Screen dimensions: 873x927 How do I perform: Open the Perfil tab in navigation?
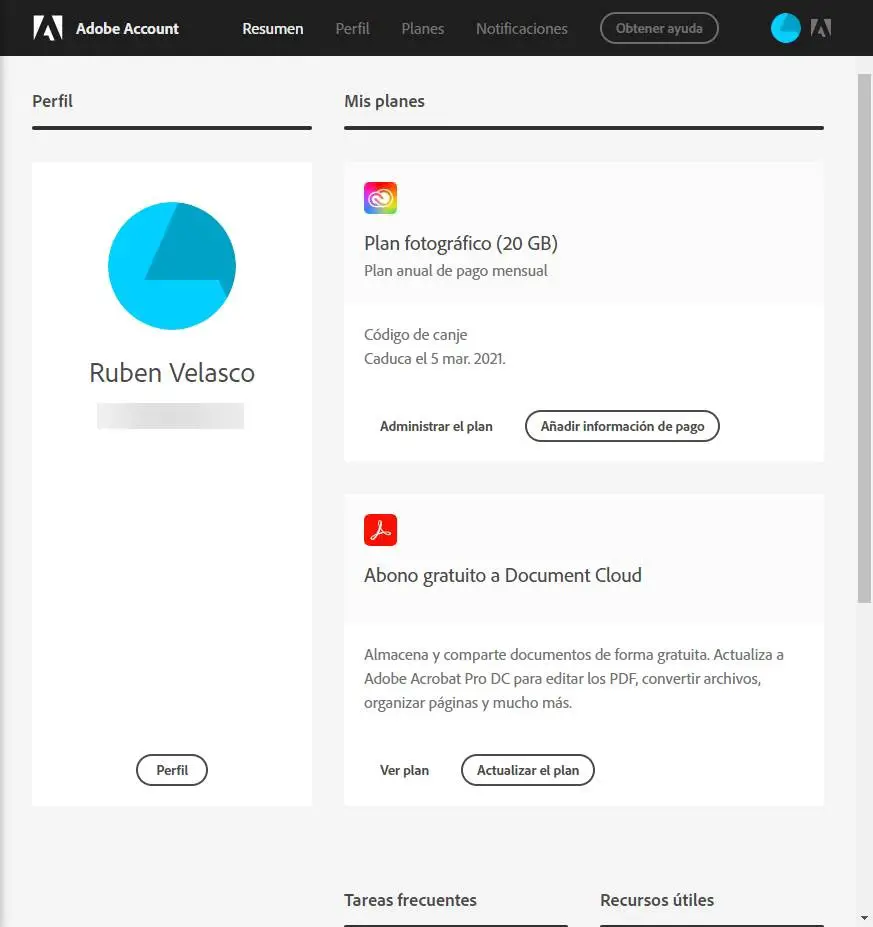point(352,28)
